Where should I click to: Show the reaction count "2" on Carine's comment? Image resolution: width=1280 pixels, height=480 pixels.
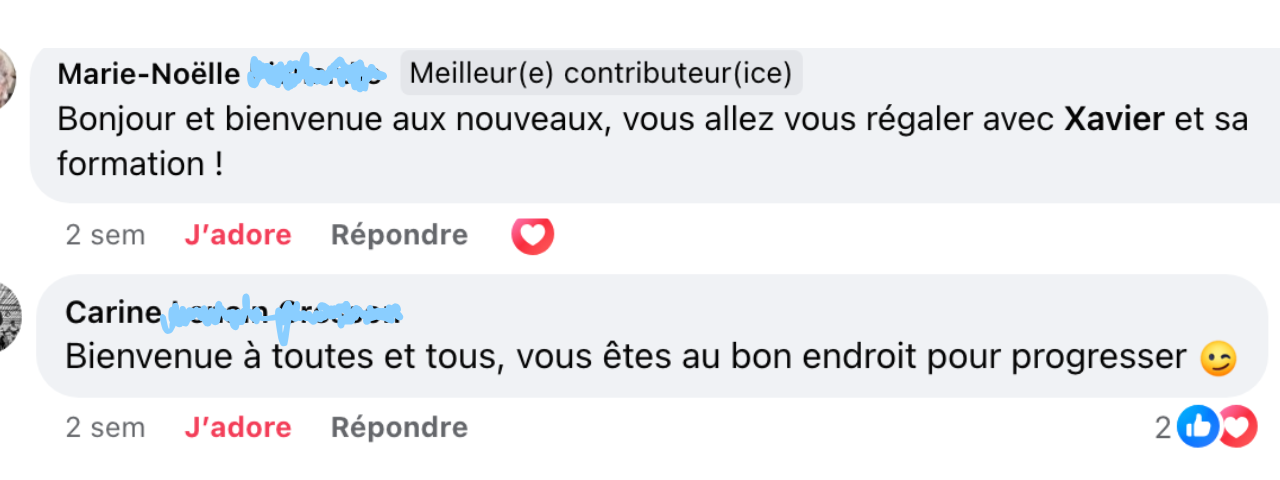(1163, 428)
